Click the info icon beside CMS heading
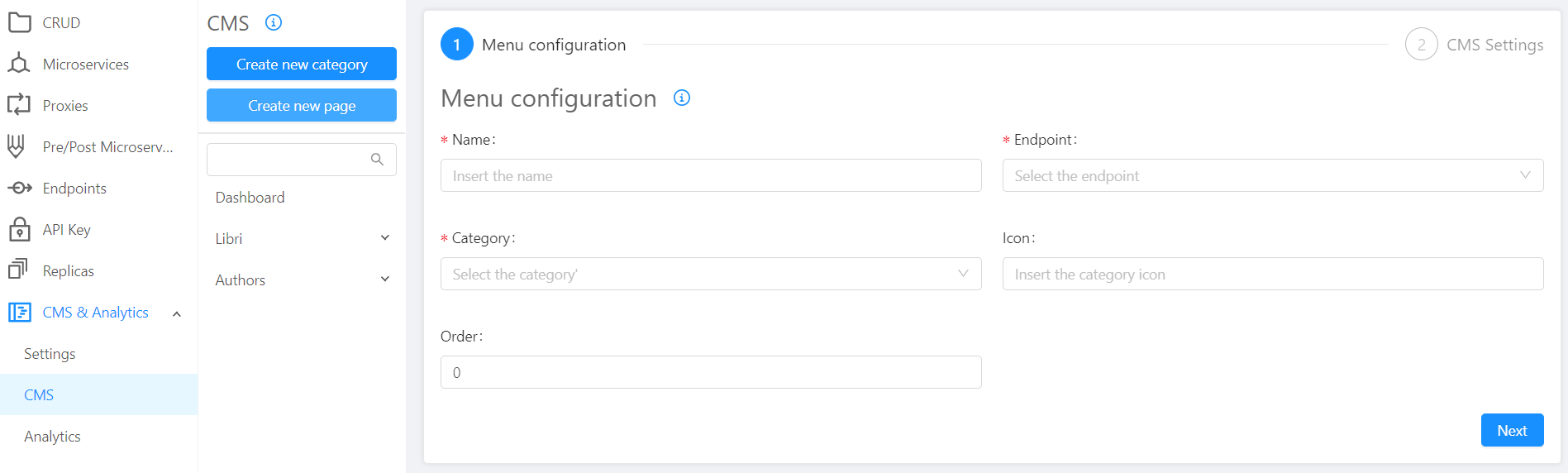The image size is (1568, 473). (x=274, y=22)
